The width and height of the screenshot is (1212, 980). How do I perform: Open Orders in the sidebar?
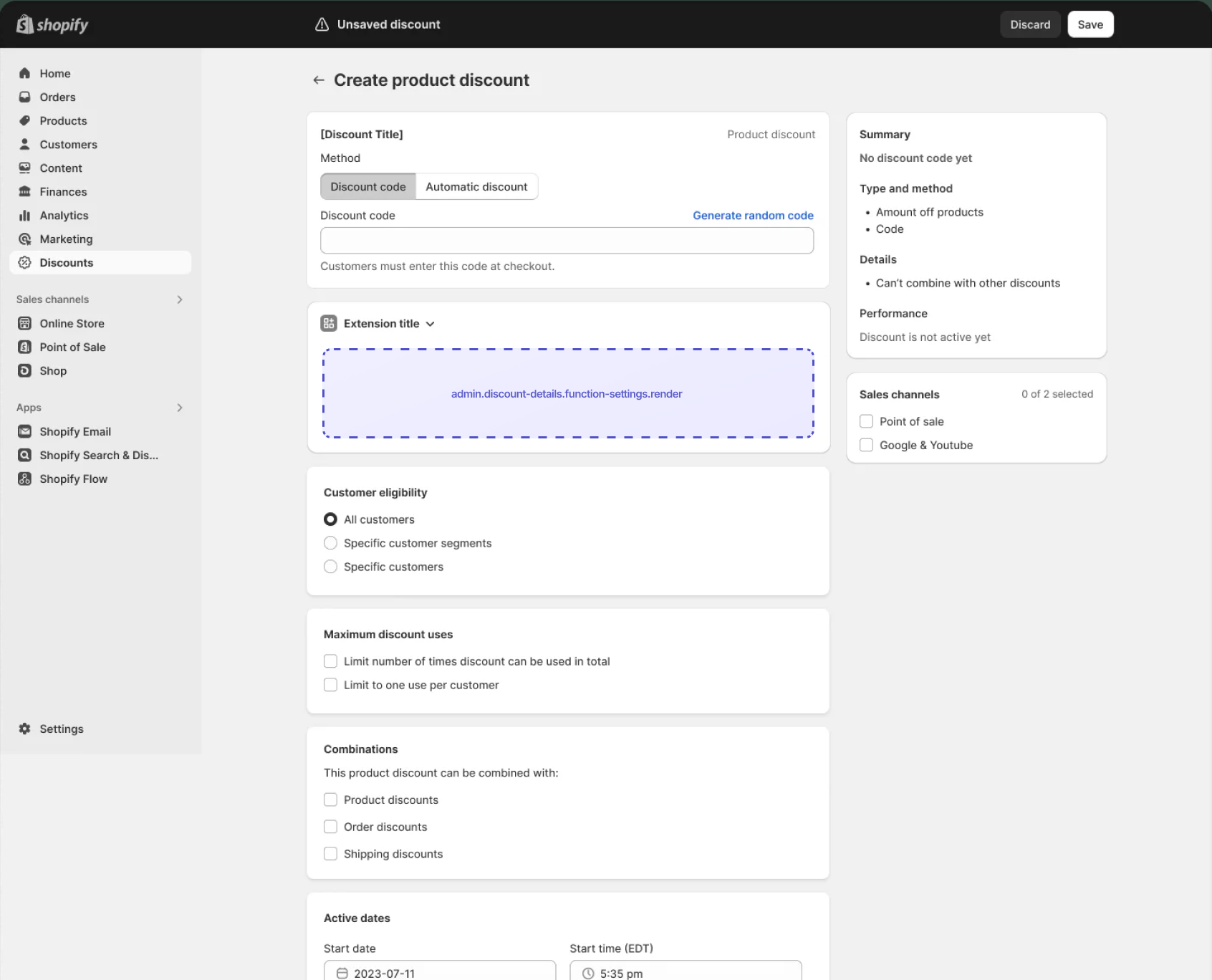(100, 97)
